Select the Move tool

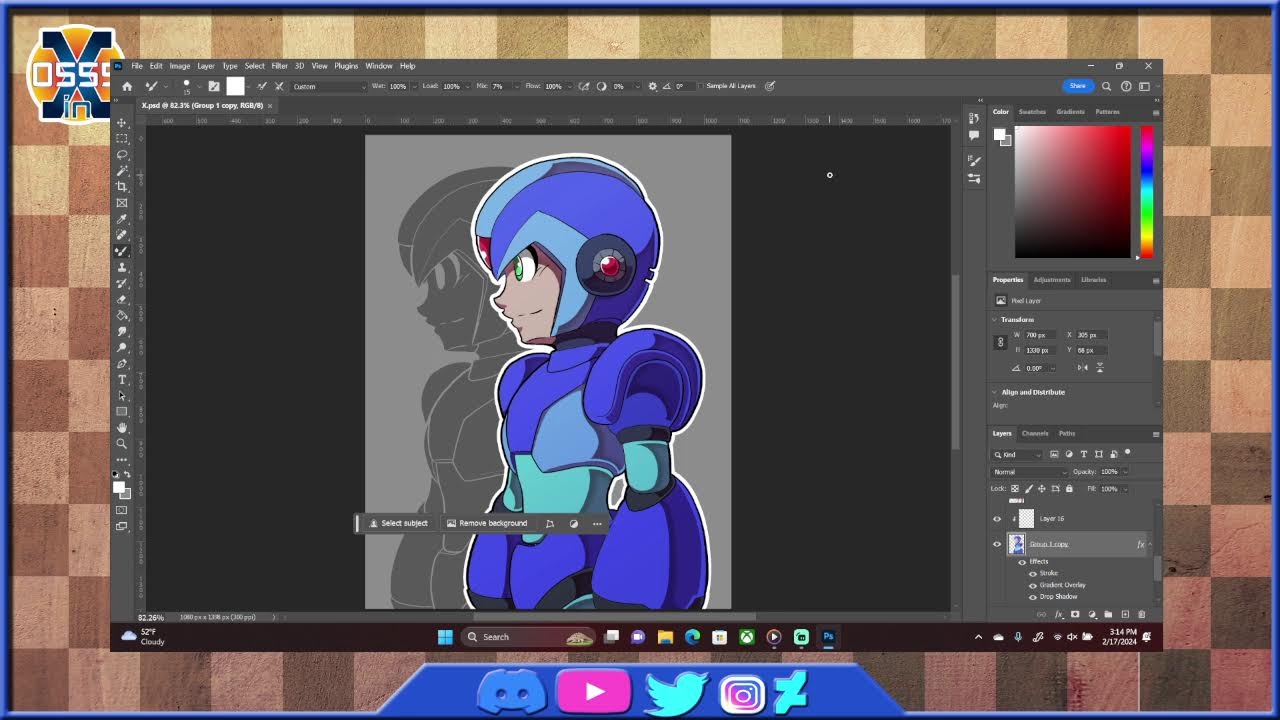pos(122,122)
